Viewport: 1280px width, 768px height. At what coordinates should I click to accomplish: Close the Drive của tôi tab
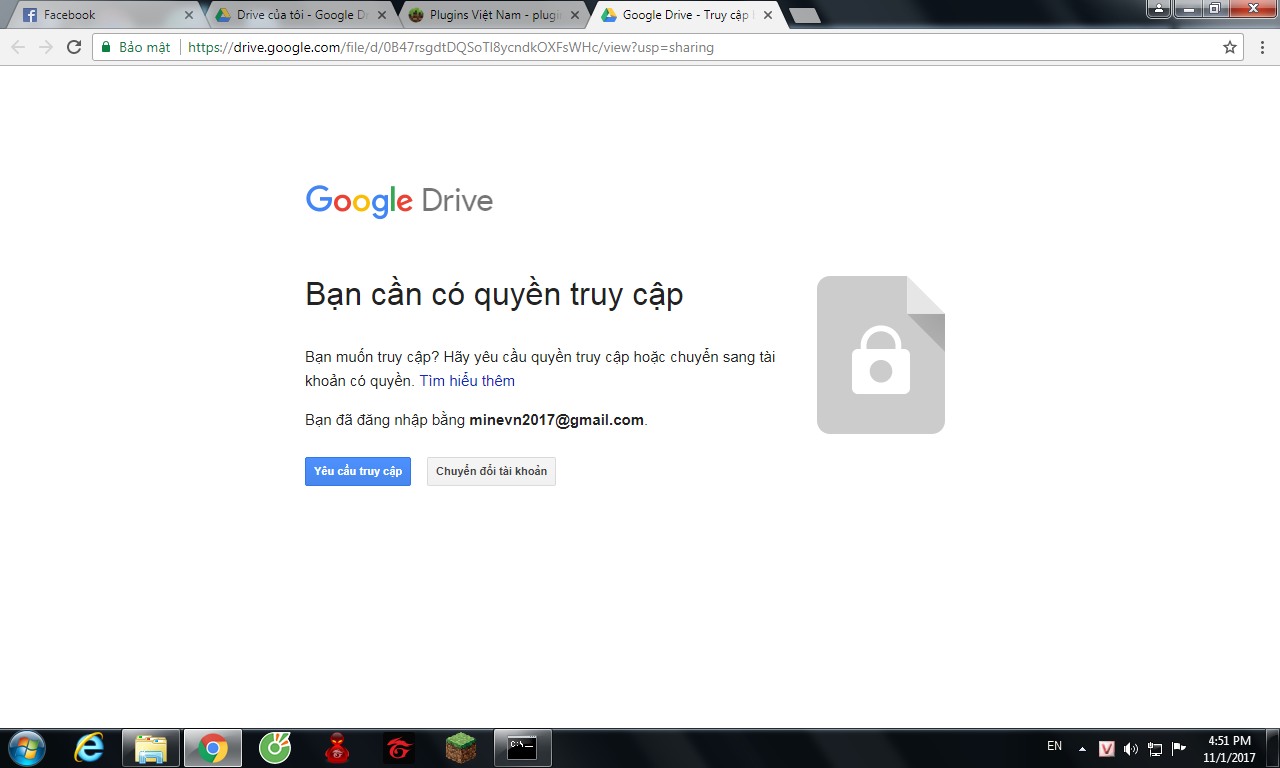pos(382,15)
